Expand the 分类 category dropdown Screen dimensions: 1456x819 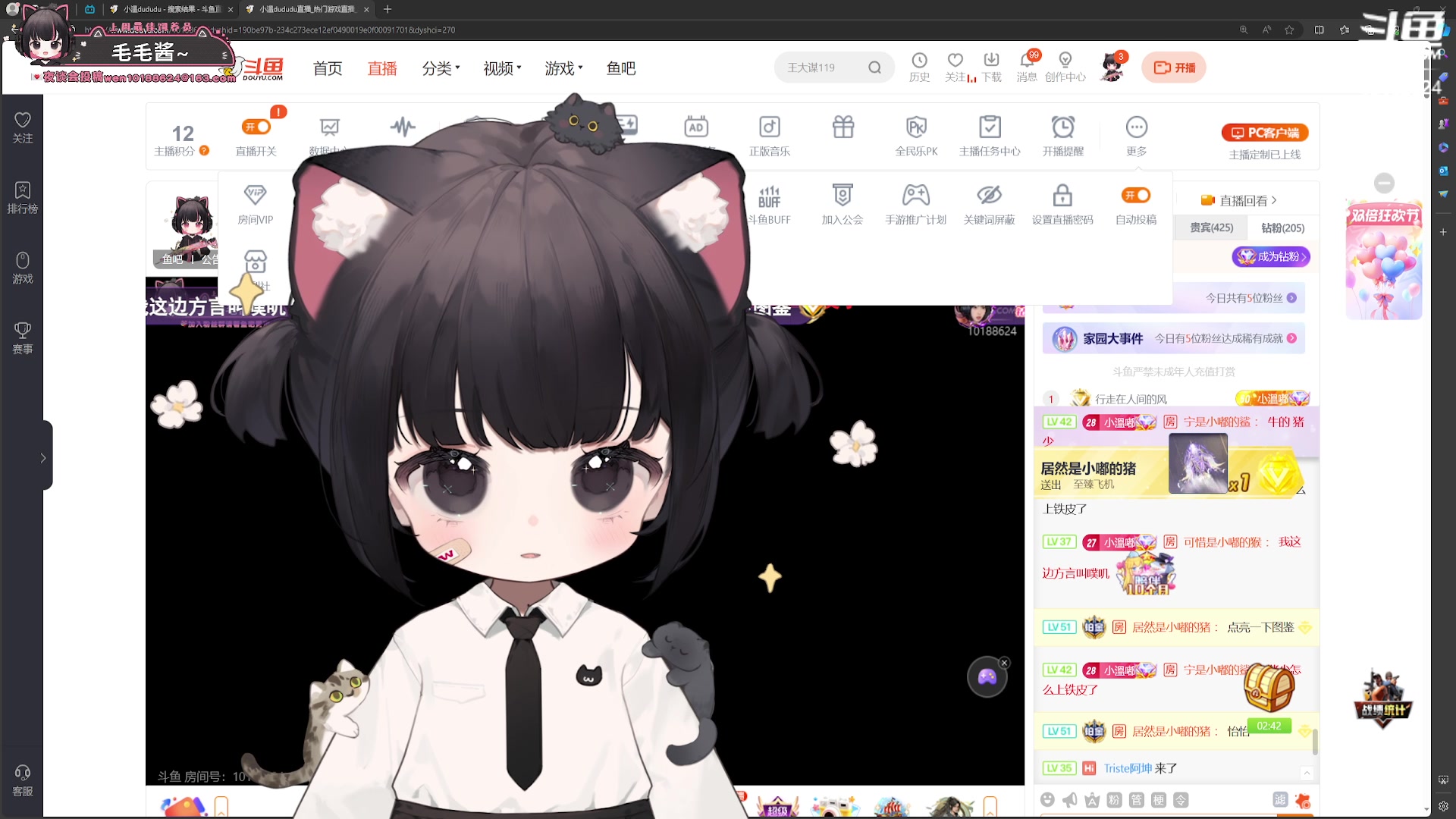[441, 68]
